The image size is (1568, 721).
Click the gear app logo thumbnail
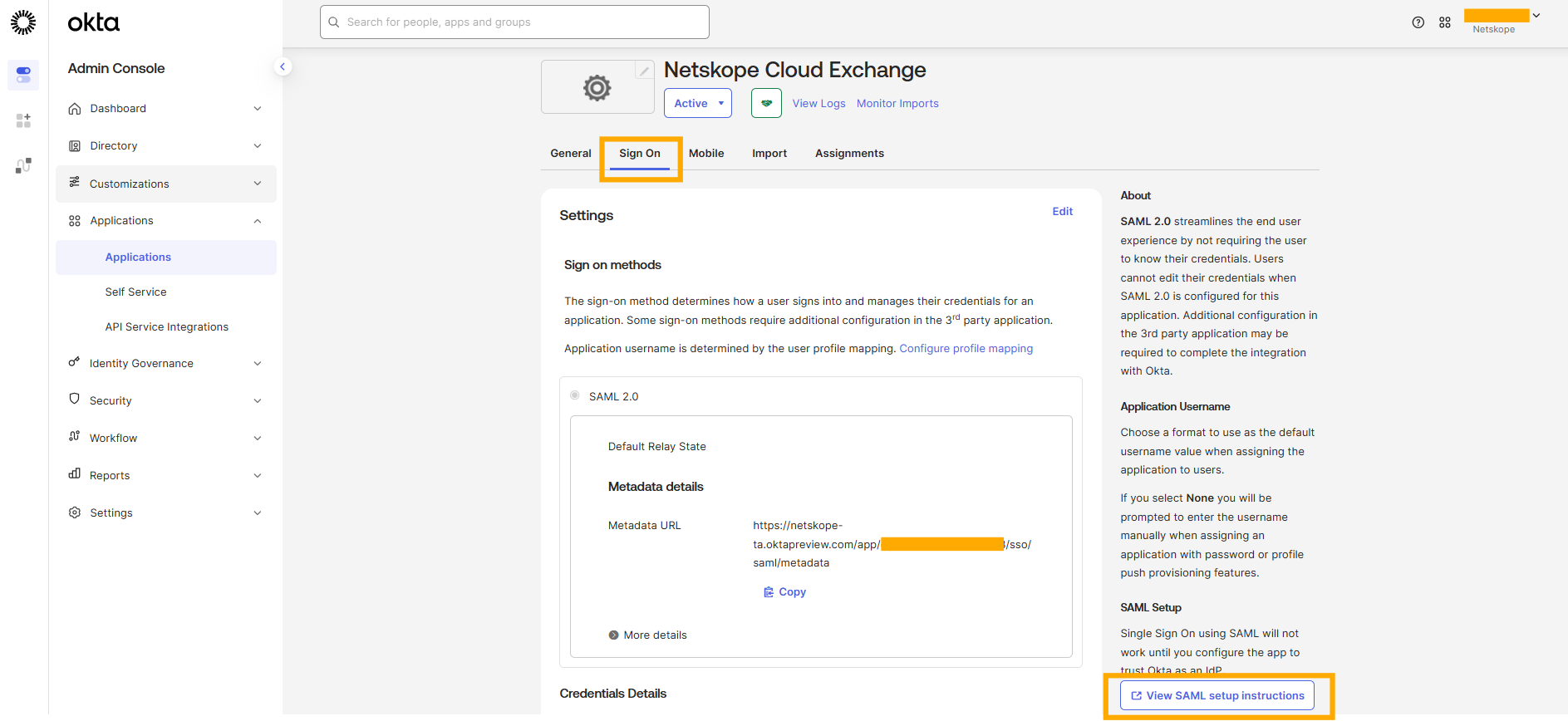pyautogui.click(x=597, y=87)
